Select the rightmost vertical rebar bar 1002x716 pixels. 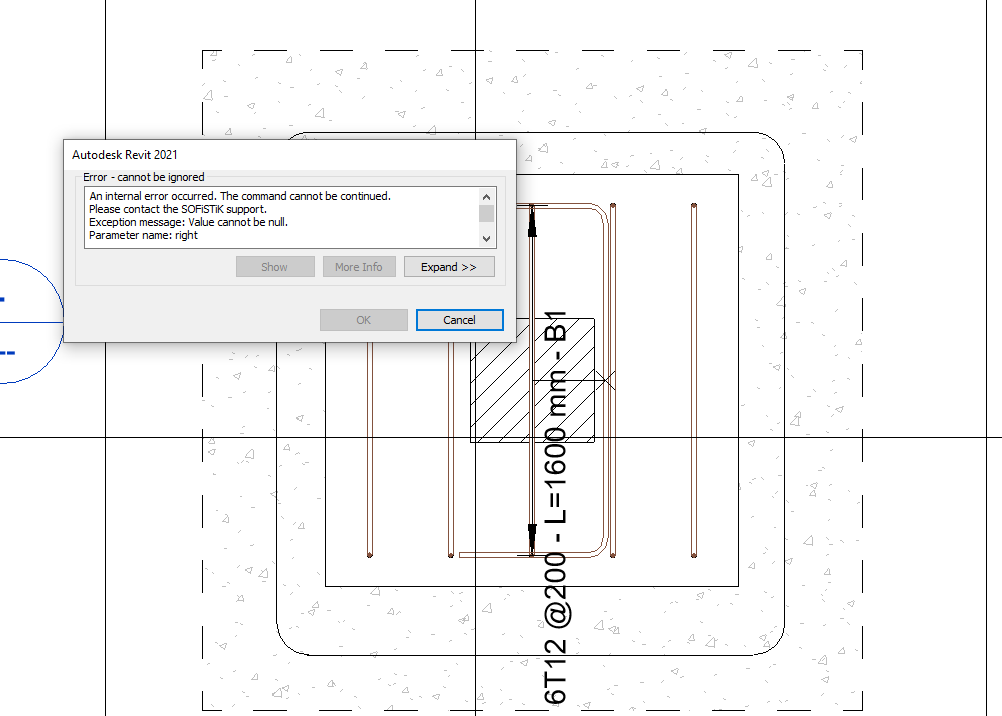coord(694,380)
